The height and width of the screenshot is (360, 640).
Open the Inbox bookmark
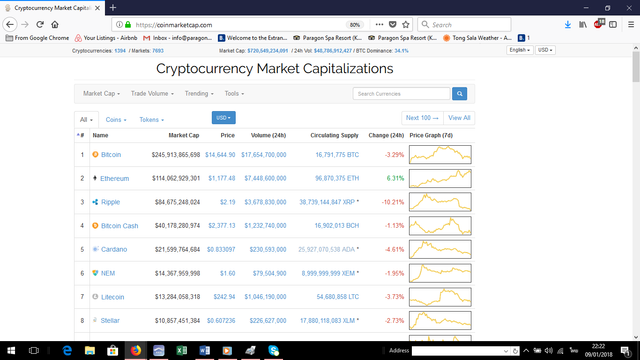178,38
